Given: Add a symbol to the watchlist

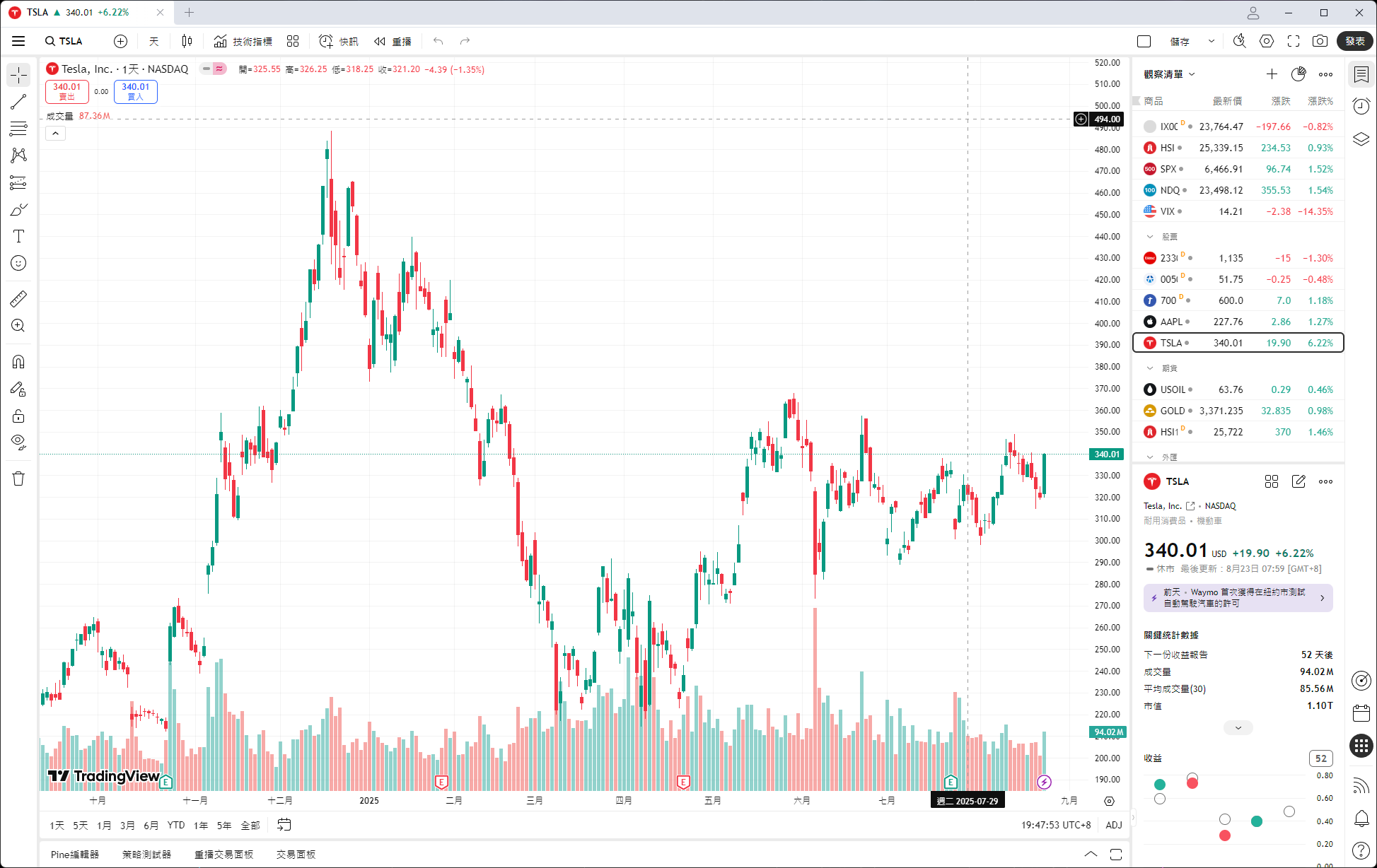Looking at the screenshot, I should [x=1272, y=74].
